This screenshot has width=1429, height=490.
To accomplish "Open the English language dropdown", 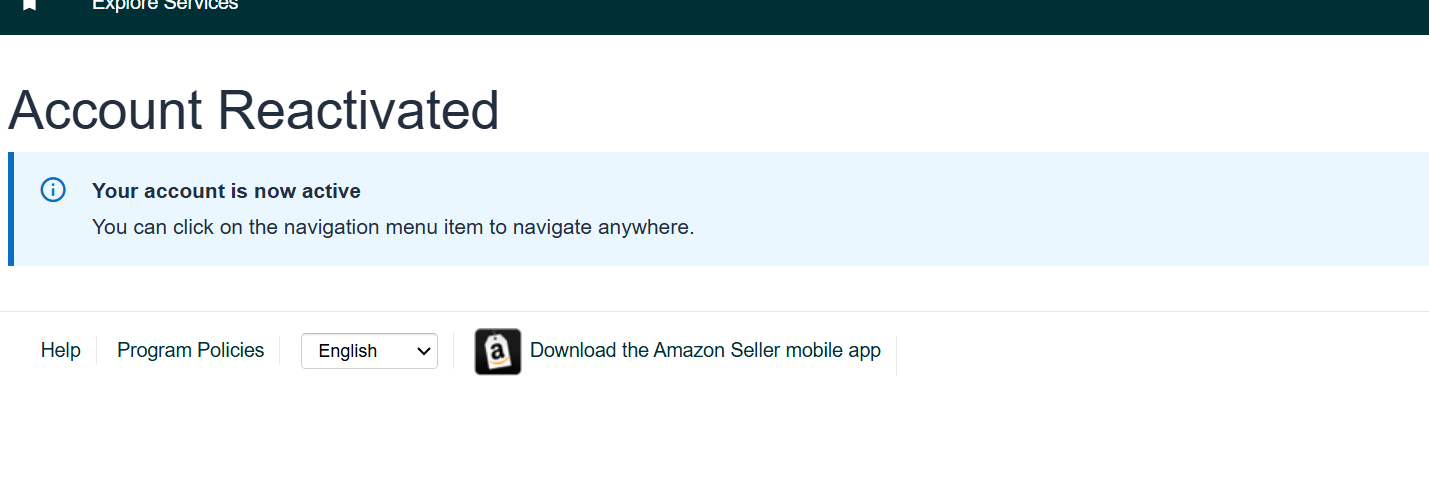I will 369,351.
